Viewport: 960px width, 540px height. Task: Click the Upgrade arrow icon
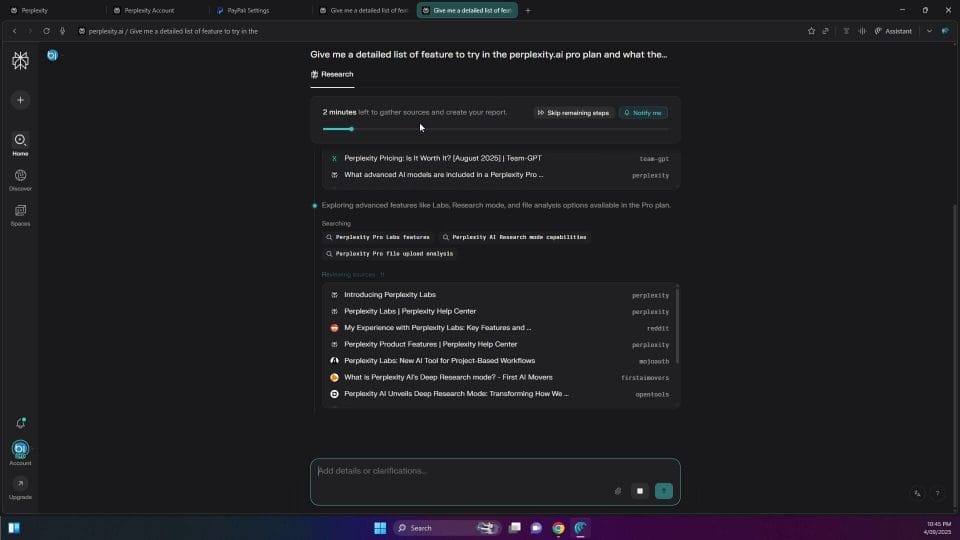pos(20,484)
